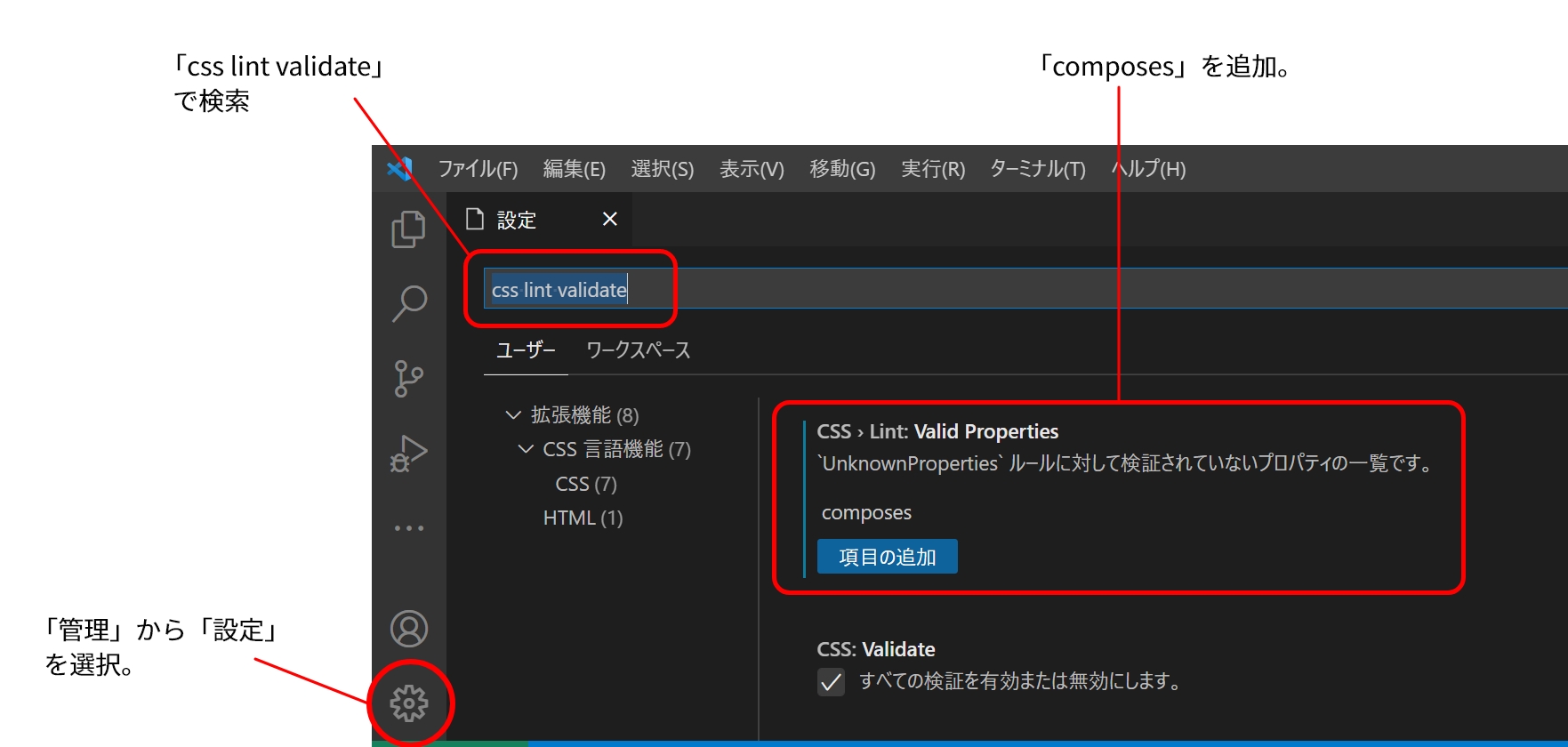Select HTML (1) in settings tree
This screenshot has height=747, width=1568.
(x=583, y=518)
